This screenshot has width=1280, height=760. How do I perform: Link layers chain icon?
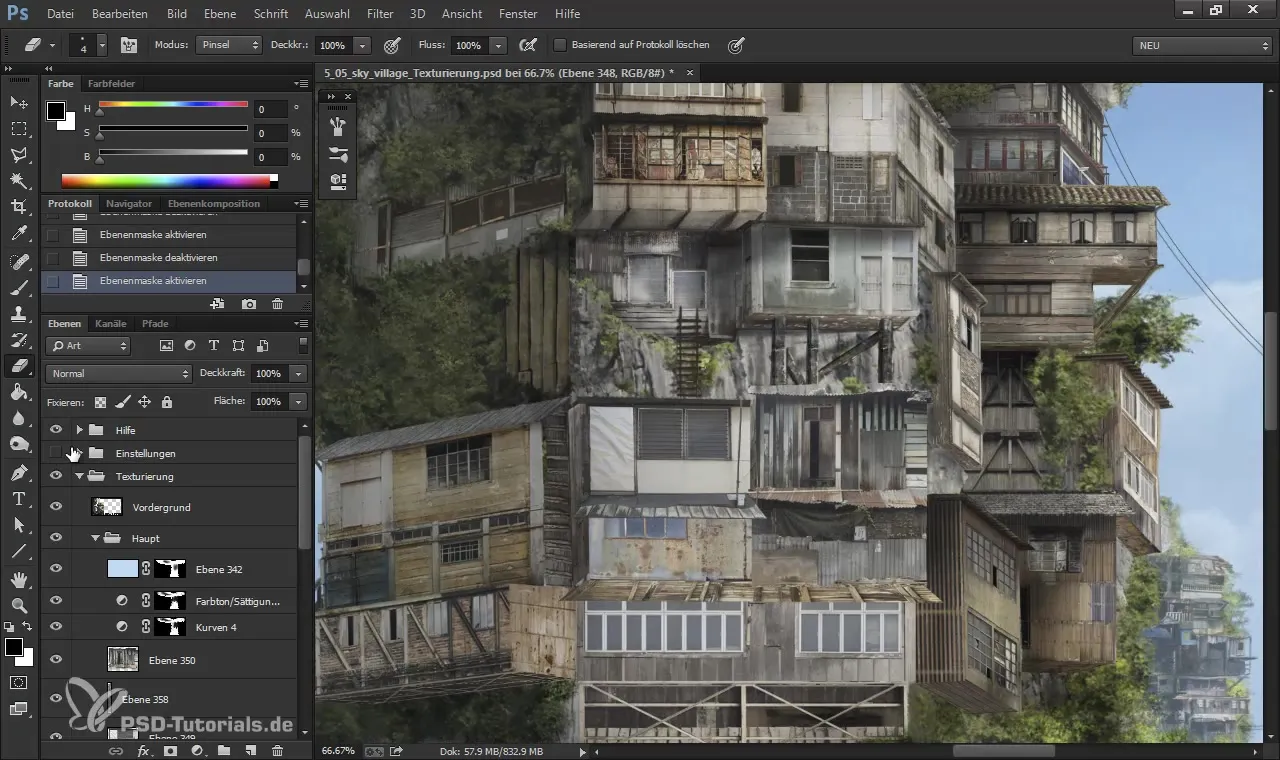coord(115,750)
